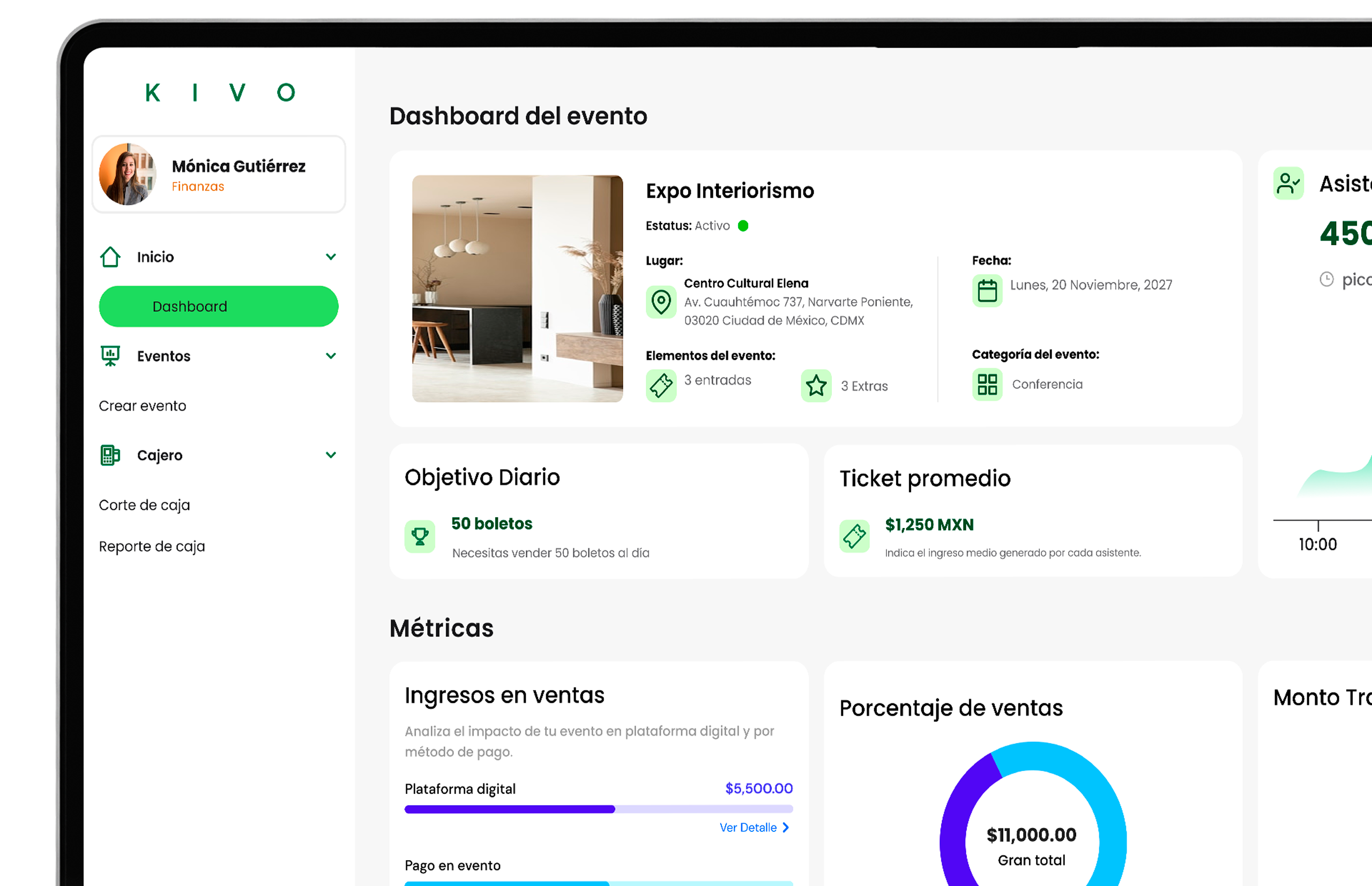
Task: Click the Pago en evento progress bar
Action: [599, 883]
